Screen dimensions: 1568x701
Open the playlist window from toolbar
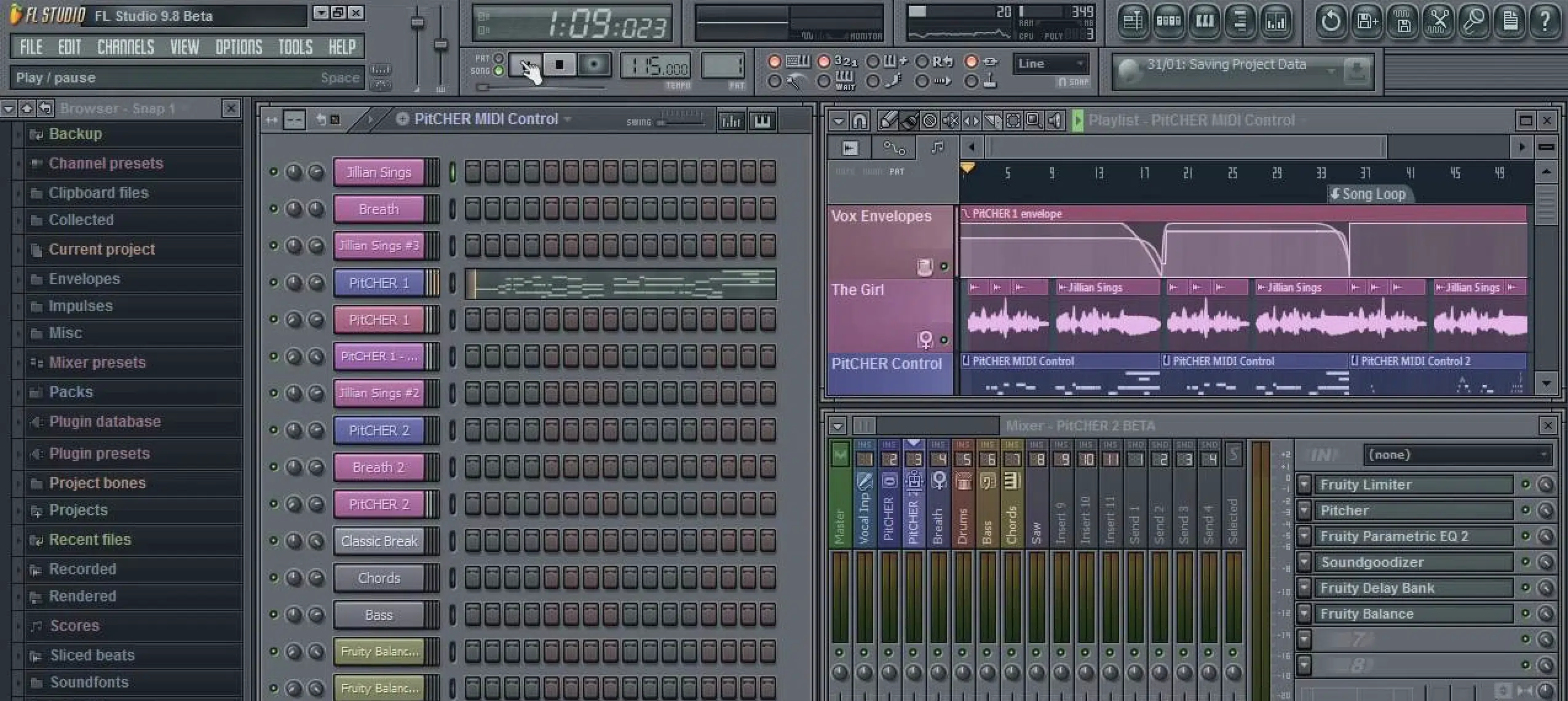[x=1133, y=22]
